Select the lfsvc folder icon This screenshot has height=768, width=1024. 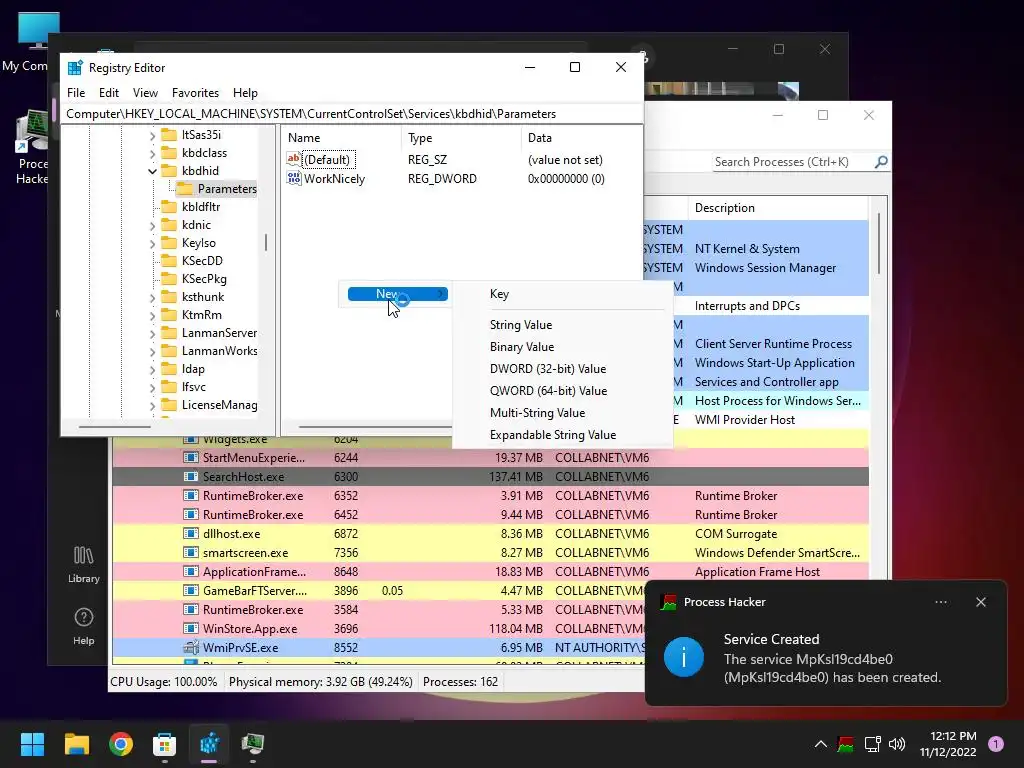pos(169,387)
